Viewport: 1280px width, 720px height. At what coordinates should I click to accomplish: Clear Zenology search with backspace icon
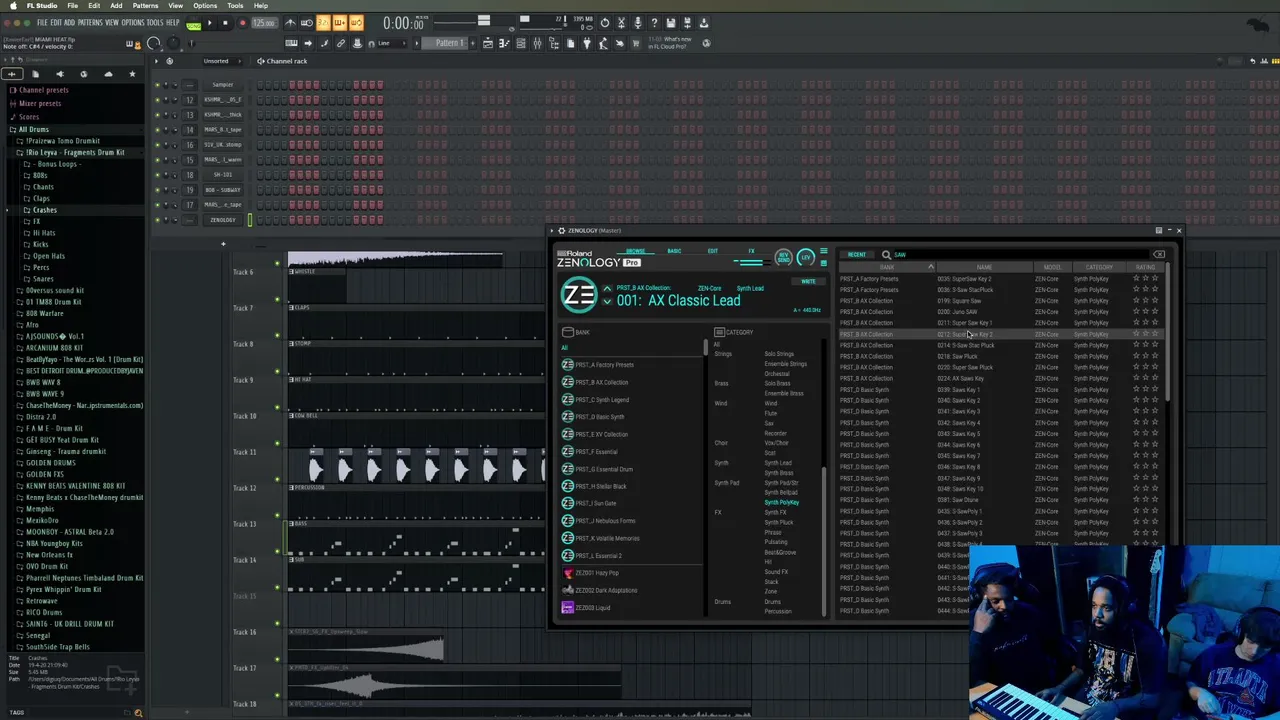pyautogui.click(x=1159, y=255)
